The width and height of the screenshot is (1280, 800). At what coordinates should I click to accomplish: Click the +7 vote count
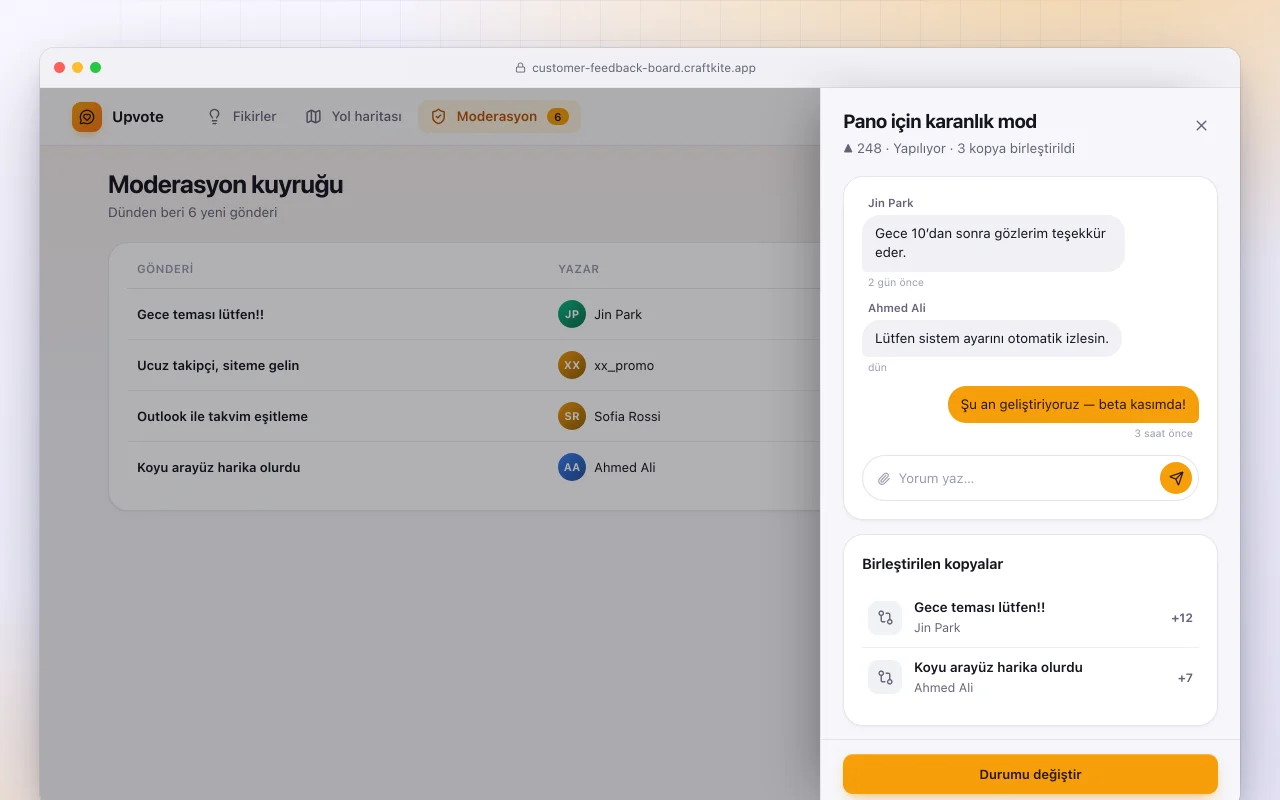point(1185,678)
